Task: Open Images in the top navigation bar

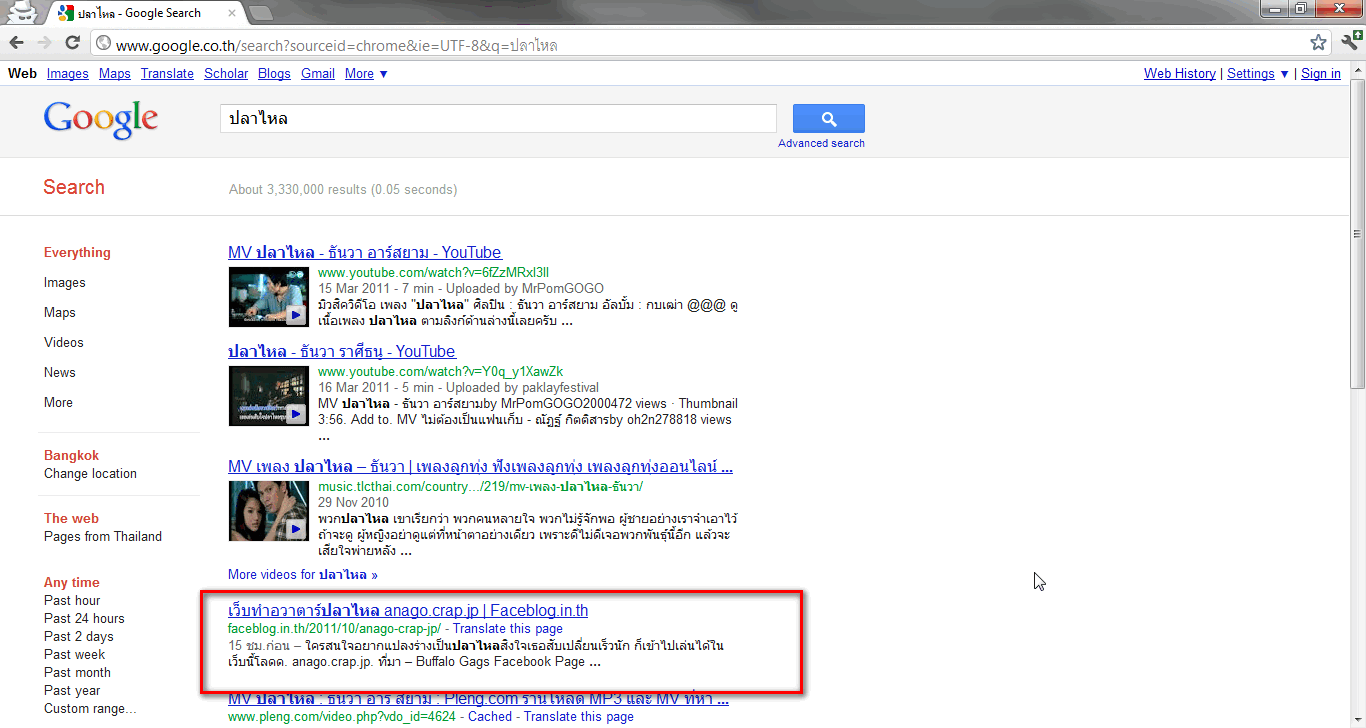Action: (68, 74)
